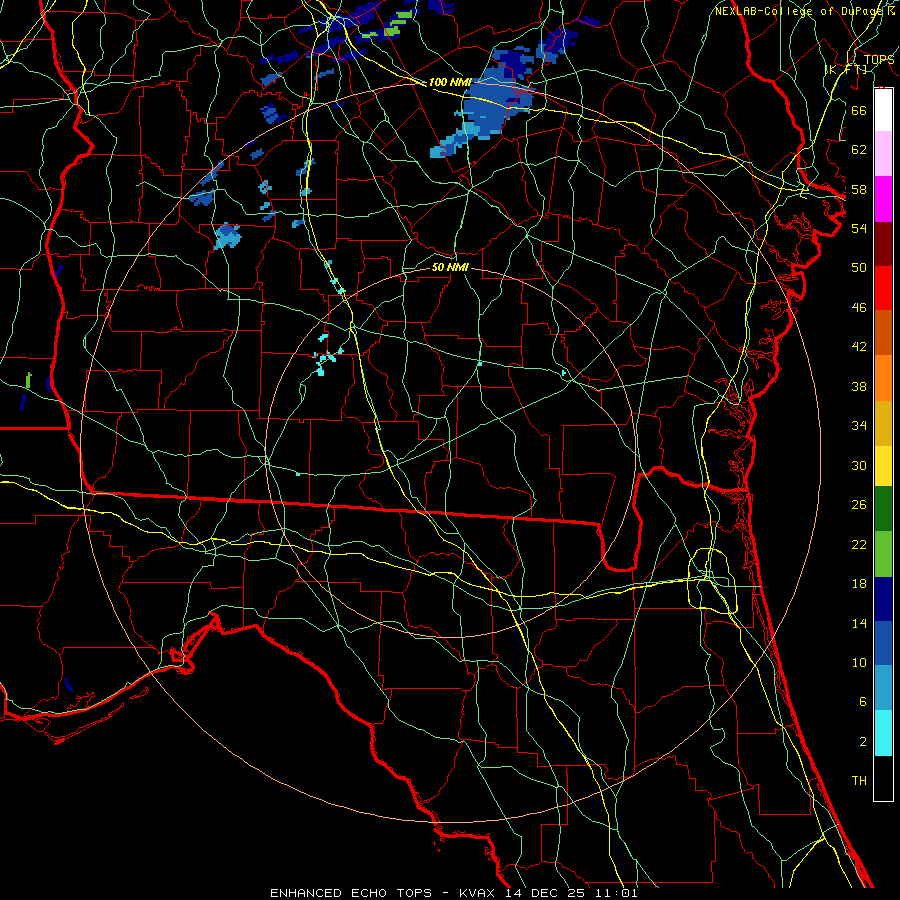This screenshot has height=900, width=900.
Task: Click the 'TH' threshold legend label
Action: click(x=859, y=781)
